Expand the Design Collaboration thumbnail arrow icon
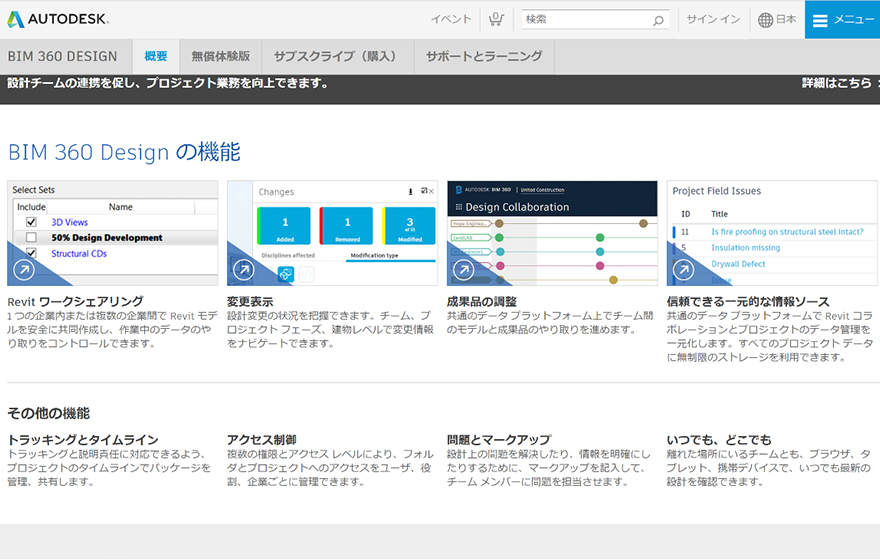The width and height of the screenshot is (880, 560). pos(464,270)
